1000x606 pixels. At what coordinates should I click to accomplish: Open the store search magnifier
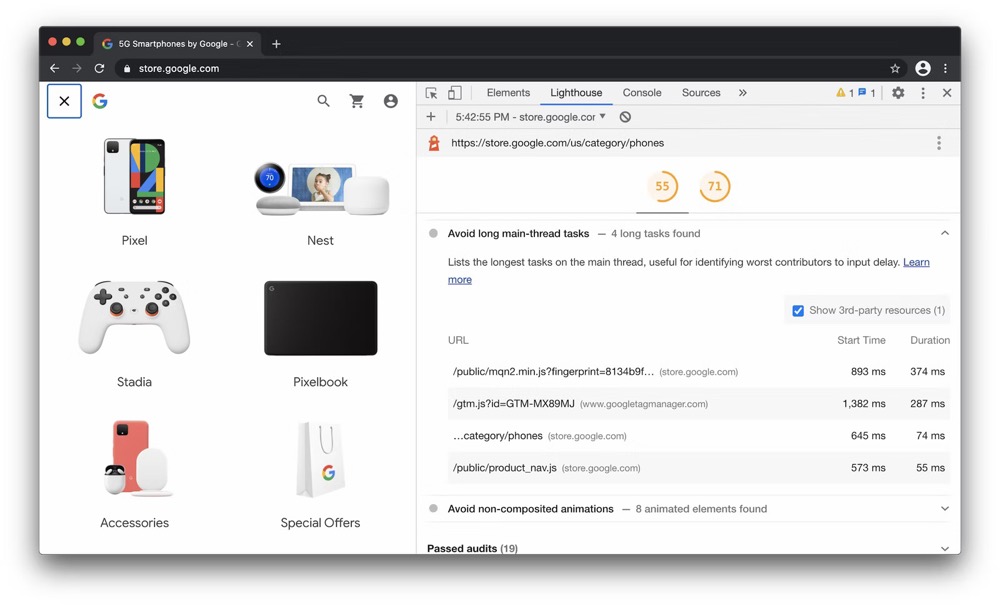click(x=323, y=101)
